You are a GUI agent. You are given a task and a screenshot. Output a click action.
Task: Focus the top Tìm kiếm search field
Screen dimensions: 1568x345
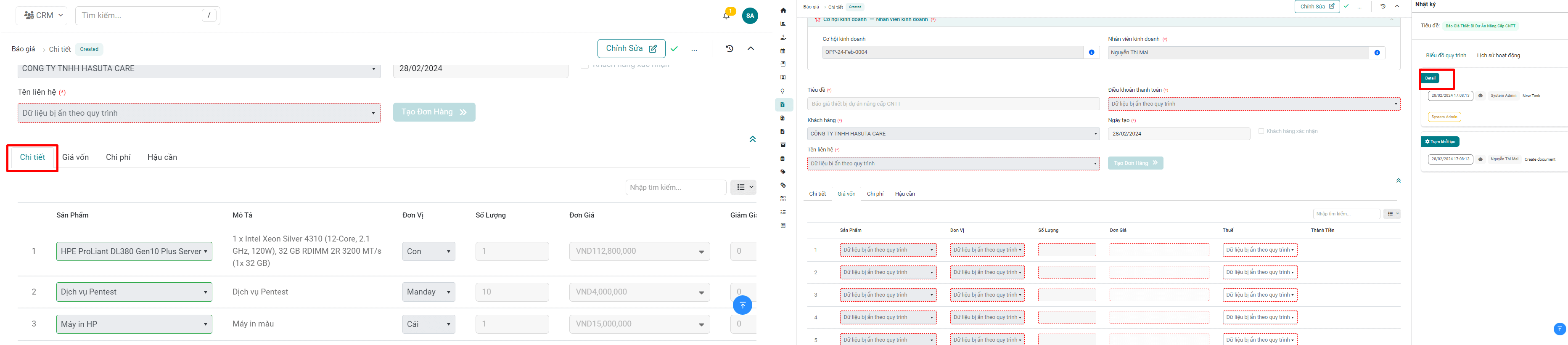[140, 15]
